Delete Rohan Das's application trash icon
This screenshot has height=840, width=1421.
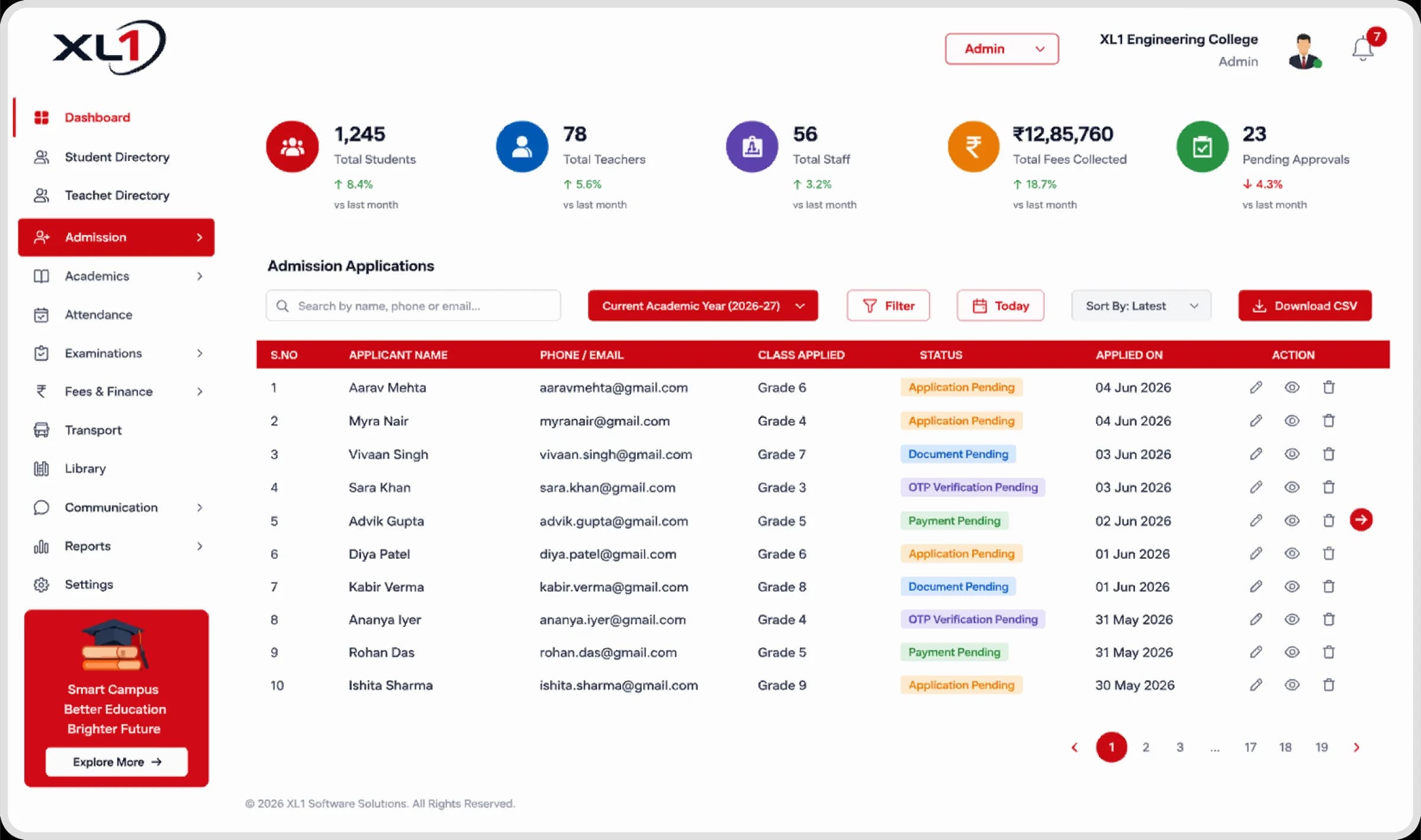point(1329,652)
